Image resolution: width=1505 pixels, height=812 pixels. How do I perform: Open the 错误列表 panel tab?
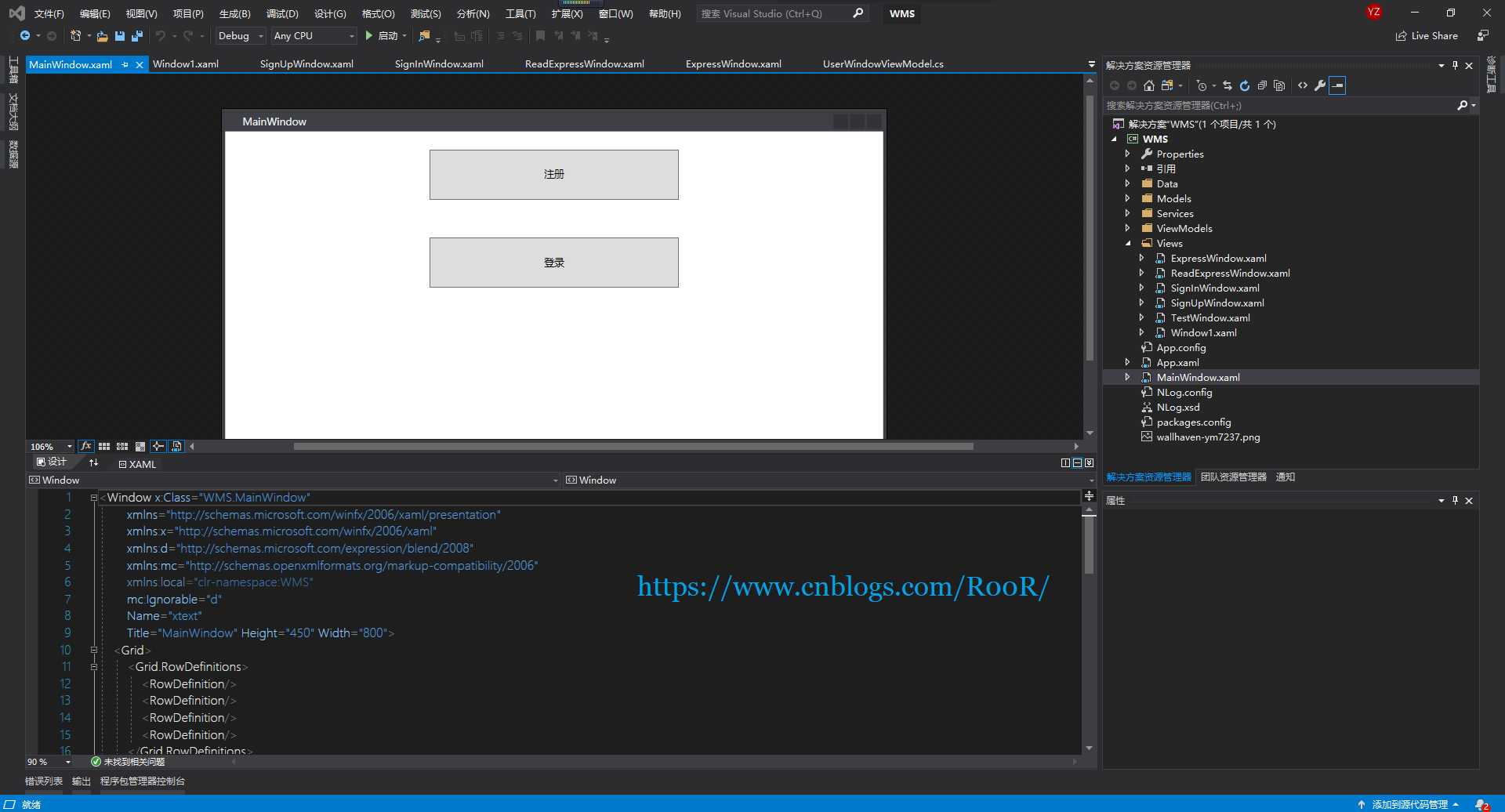point(44,781)
